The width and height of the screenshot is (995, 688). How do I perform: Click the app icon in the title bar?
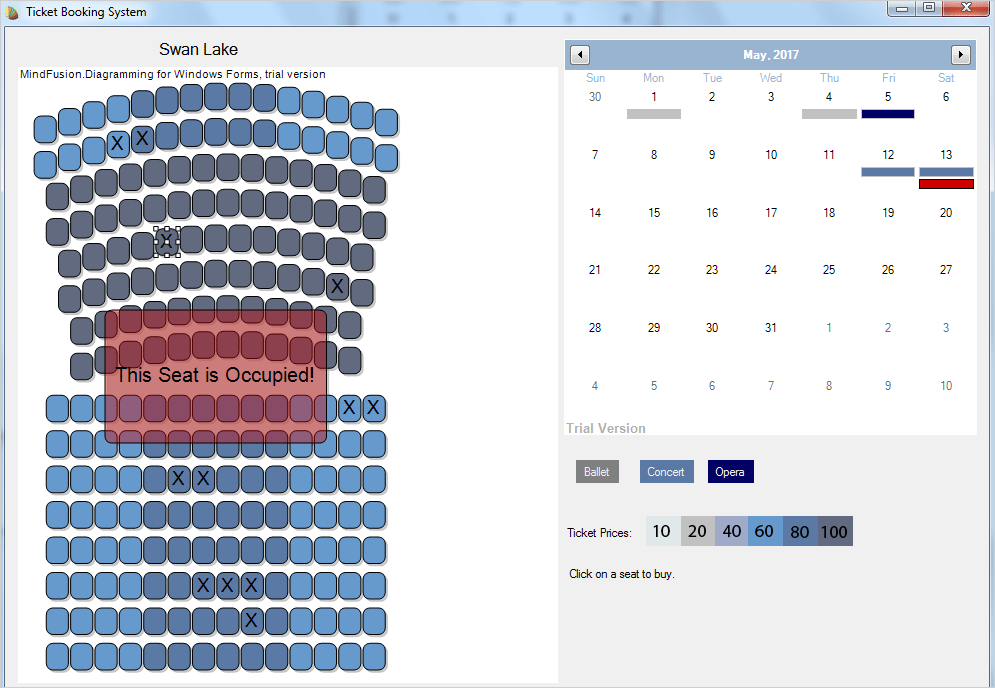pos(12,12)
